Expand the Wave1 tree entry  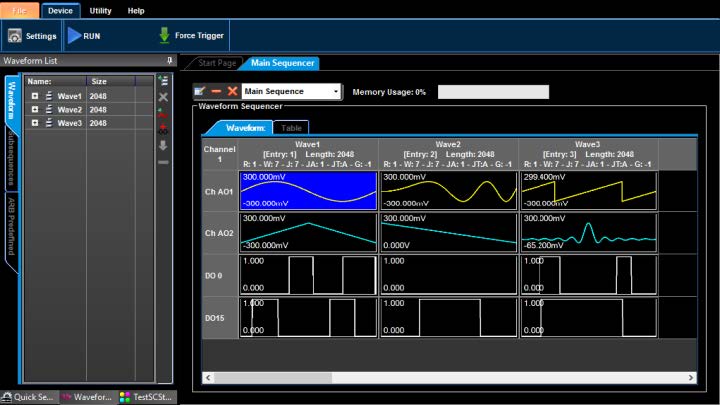click(35, 96)
